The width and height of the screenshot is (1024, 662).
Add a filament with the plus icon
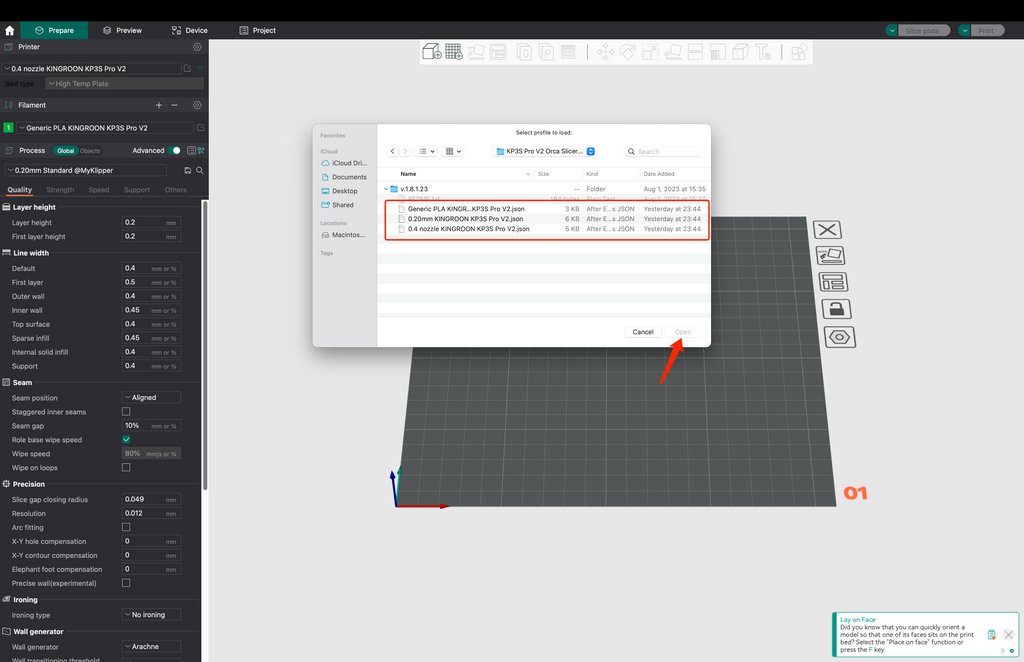158,105
